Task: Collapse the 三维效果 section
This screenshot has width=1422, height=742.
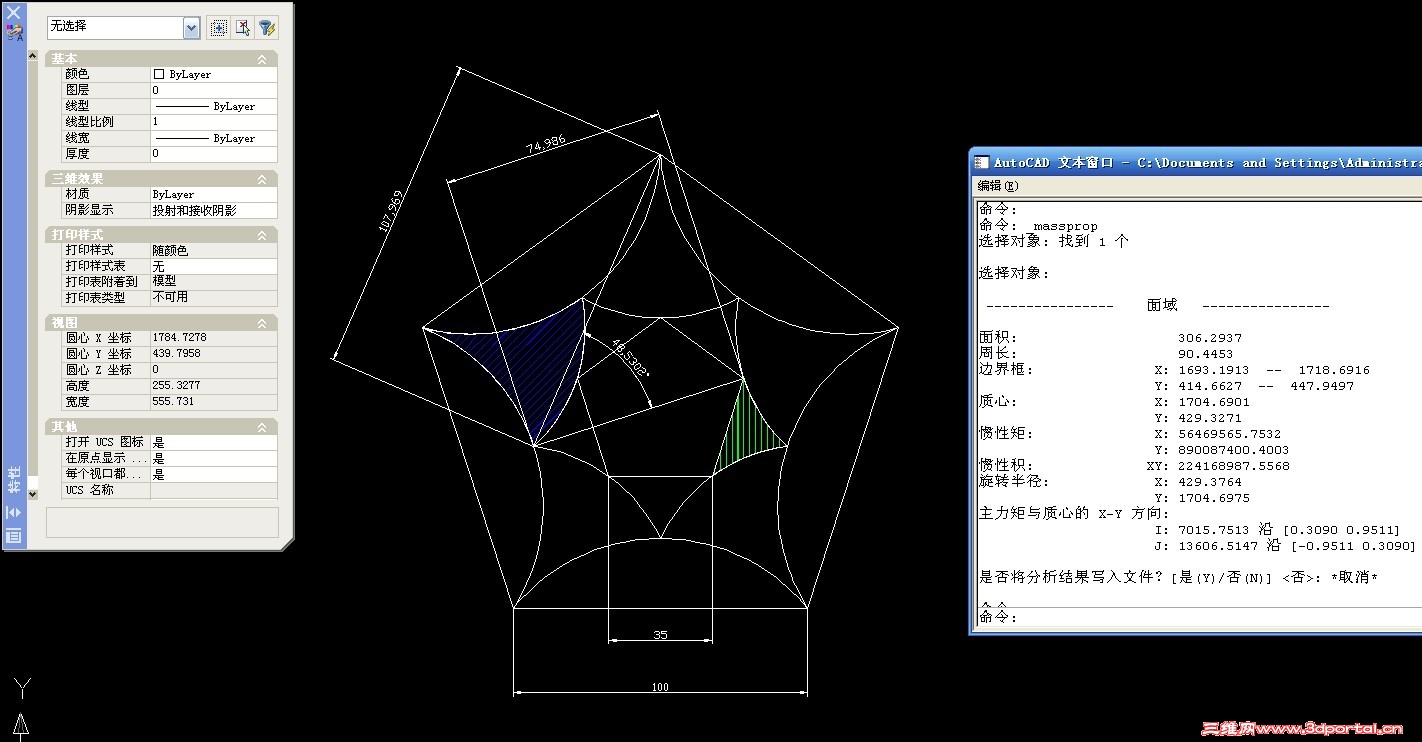Action: tap(262, 179)
